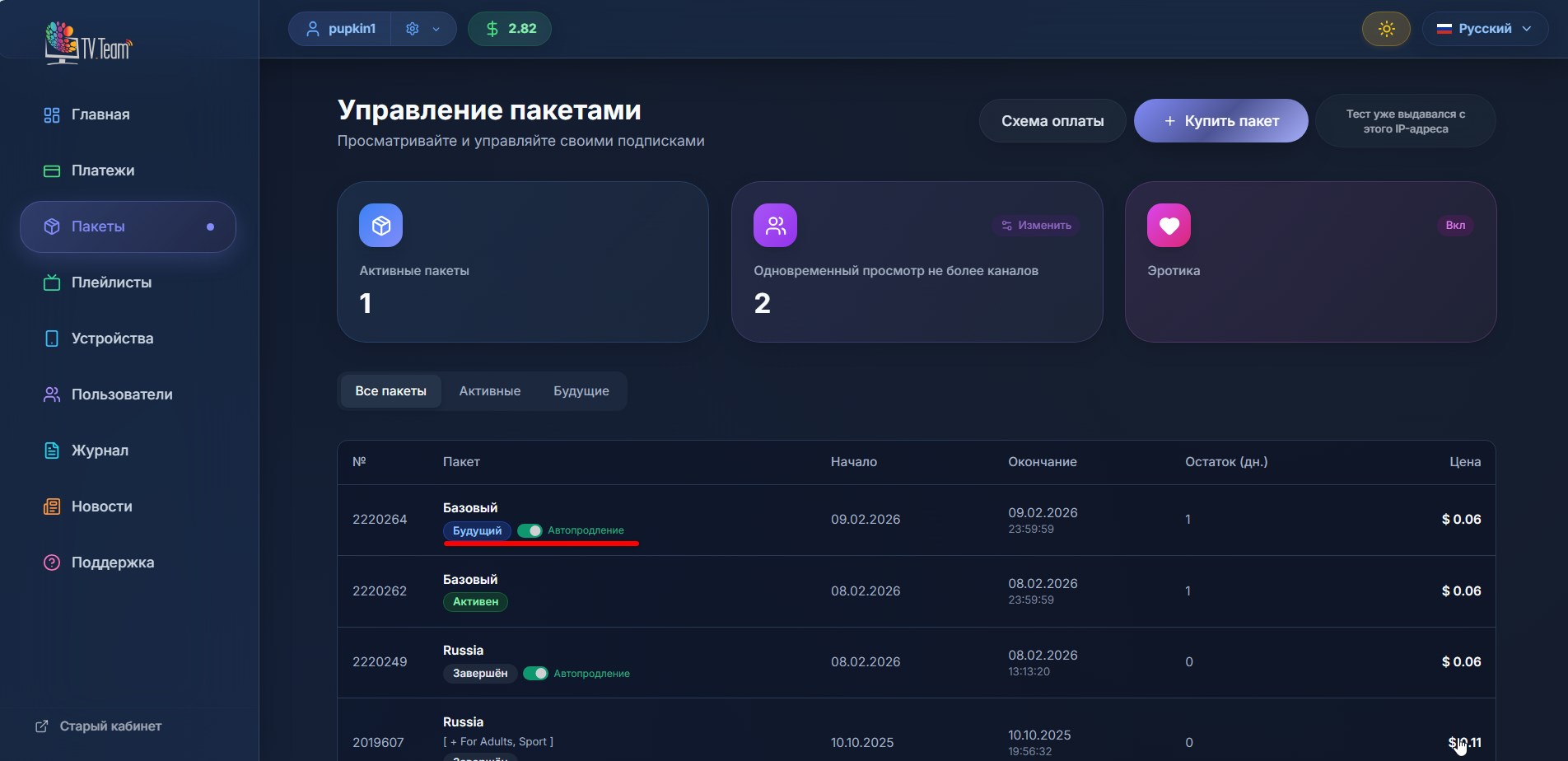
Task: Open the pupkin1 user menu
Action: [x=341, y=29]
